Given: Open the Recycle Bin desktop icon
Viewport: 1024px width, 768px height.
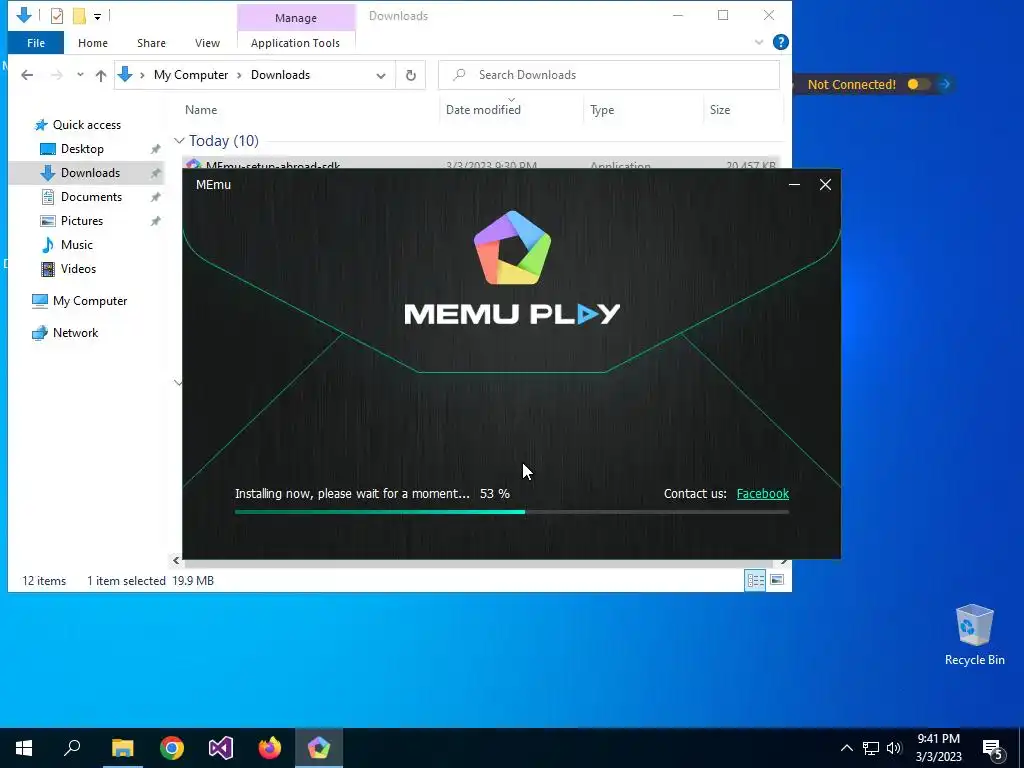Looking at the screenshot, I should click(x=974, y=635).
